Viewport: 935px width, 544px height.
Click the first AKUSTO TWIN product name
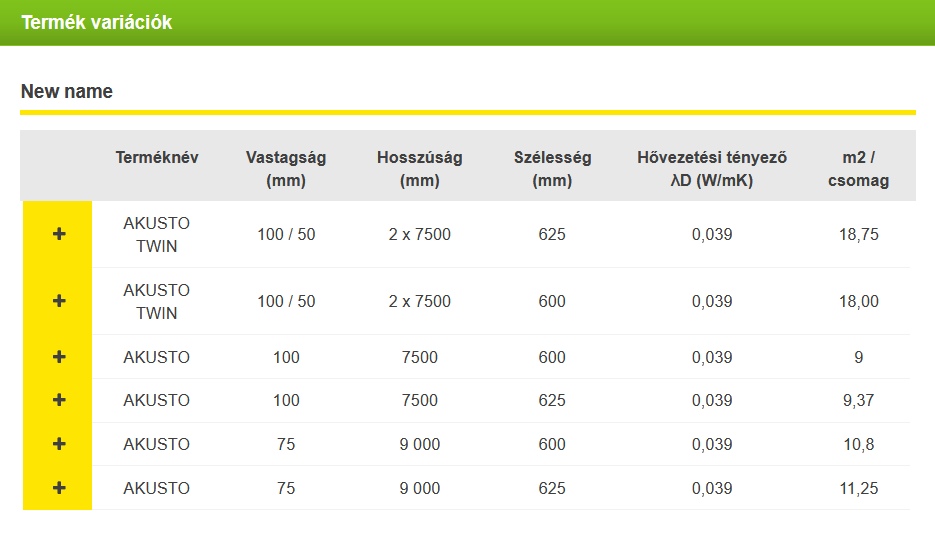(x=156, y=234)
